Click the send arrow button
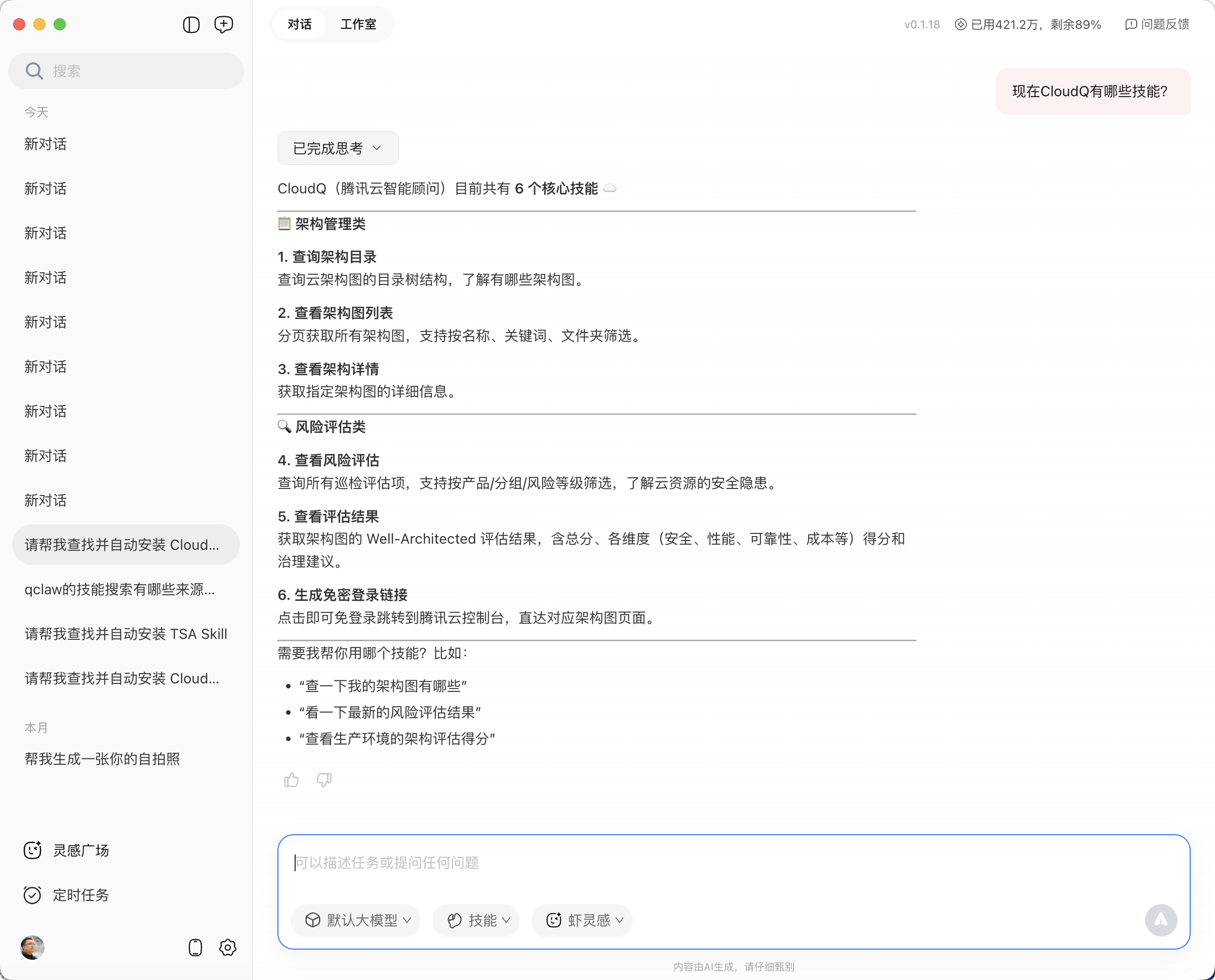Screen dimensions: 1215x980 [1161, 920]
